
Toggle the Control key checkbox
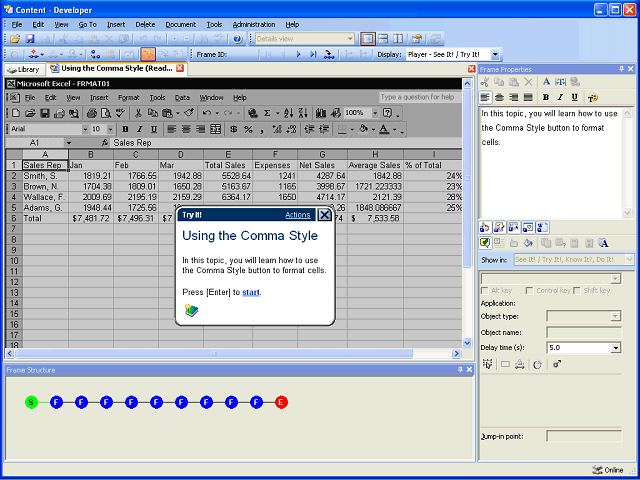[529, 291]
